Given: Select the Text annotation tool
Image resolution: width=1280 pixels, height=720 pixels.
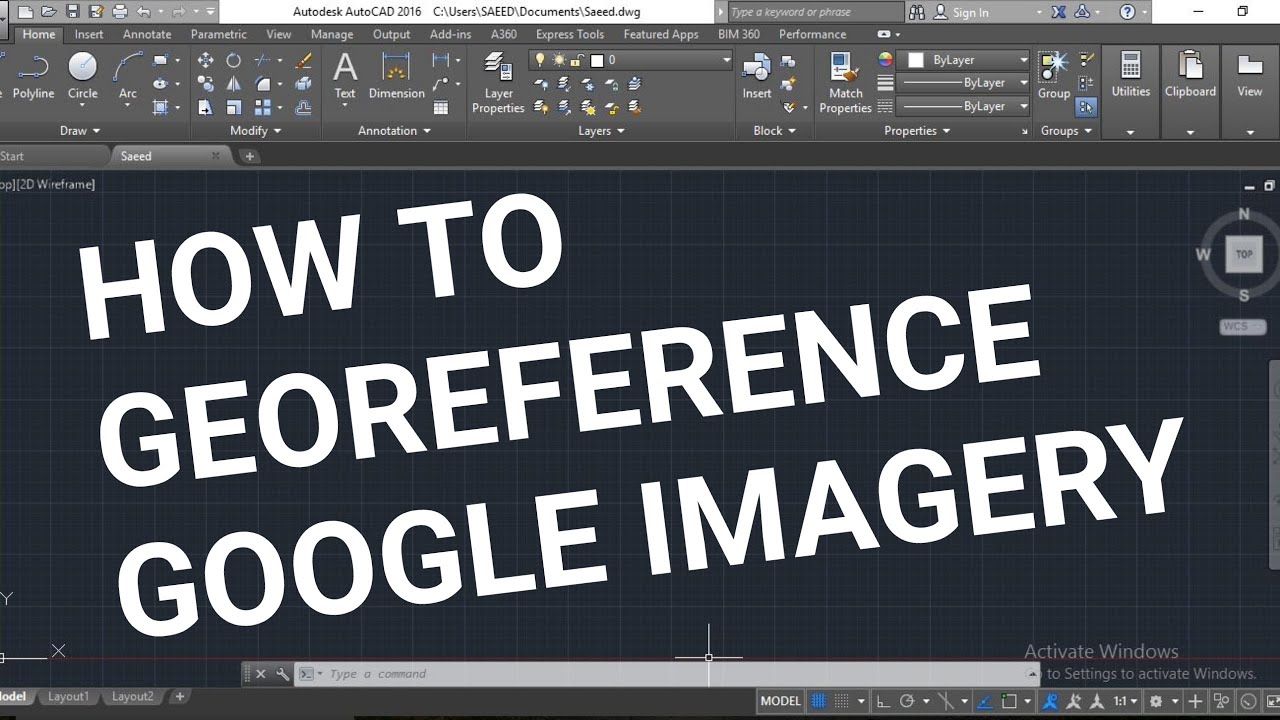Looking at the screenshot, I should tap(345, 77).
